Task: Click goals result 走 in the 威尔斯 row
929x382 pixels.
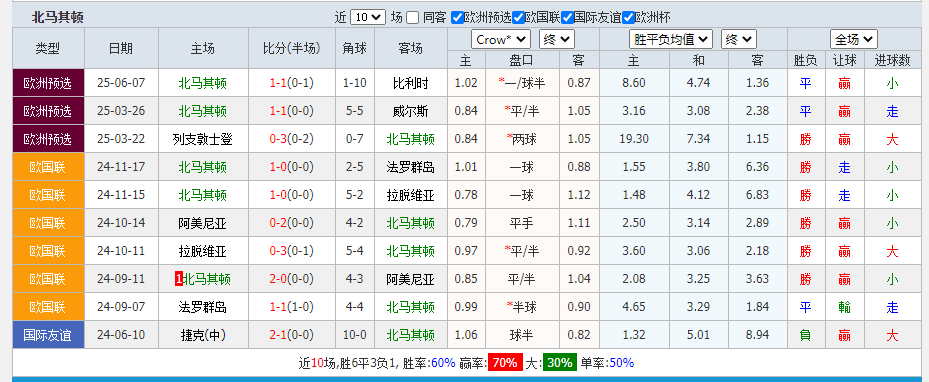Action: click(892, 111)
